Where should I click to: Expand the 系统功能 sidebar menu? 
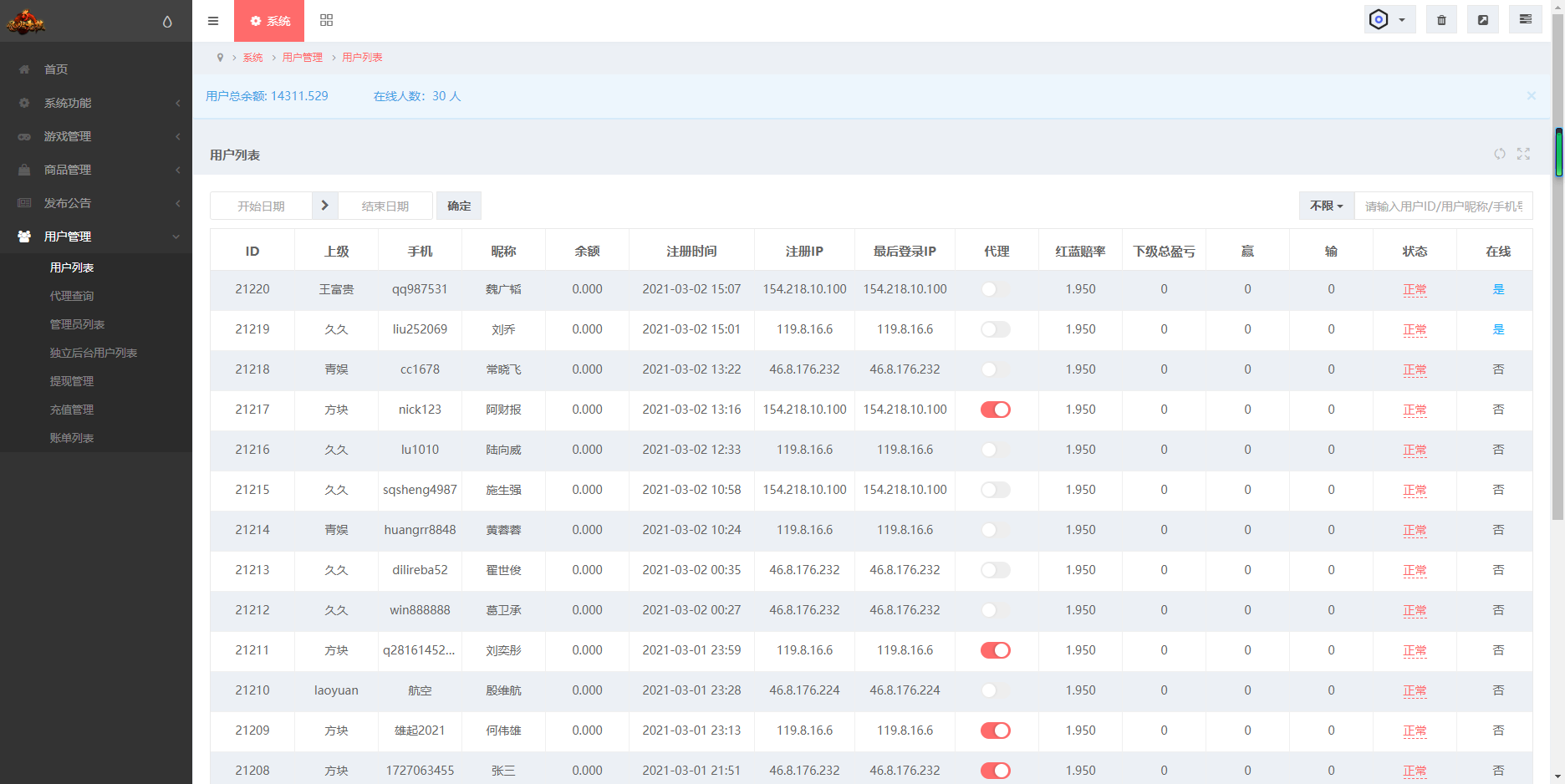(96, 103)
